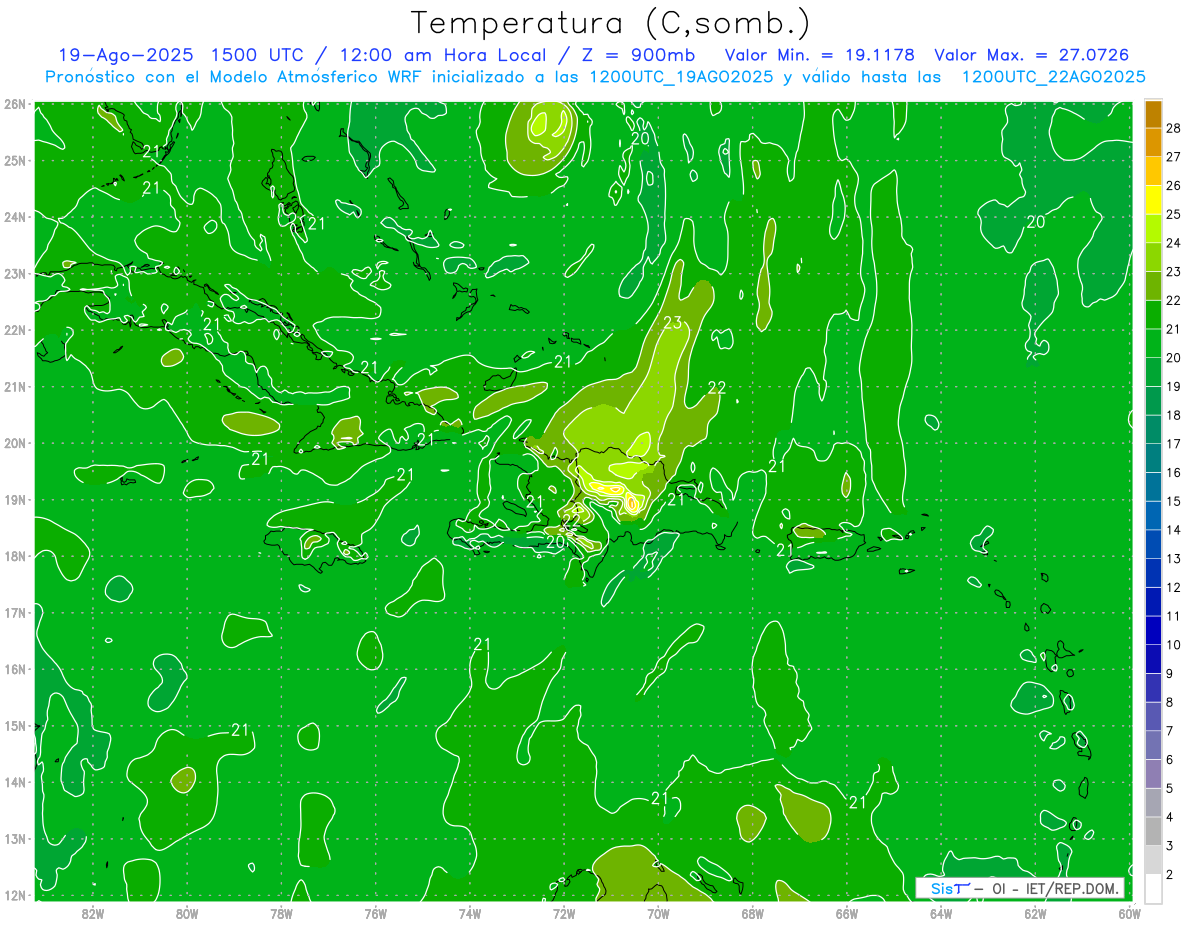Click the legend color band between 27 and 28
Image resolution: width=1200 pixels, height=927 pixels.
tap(1153, 142)
